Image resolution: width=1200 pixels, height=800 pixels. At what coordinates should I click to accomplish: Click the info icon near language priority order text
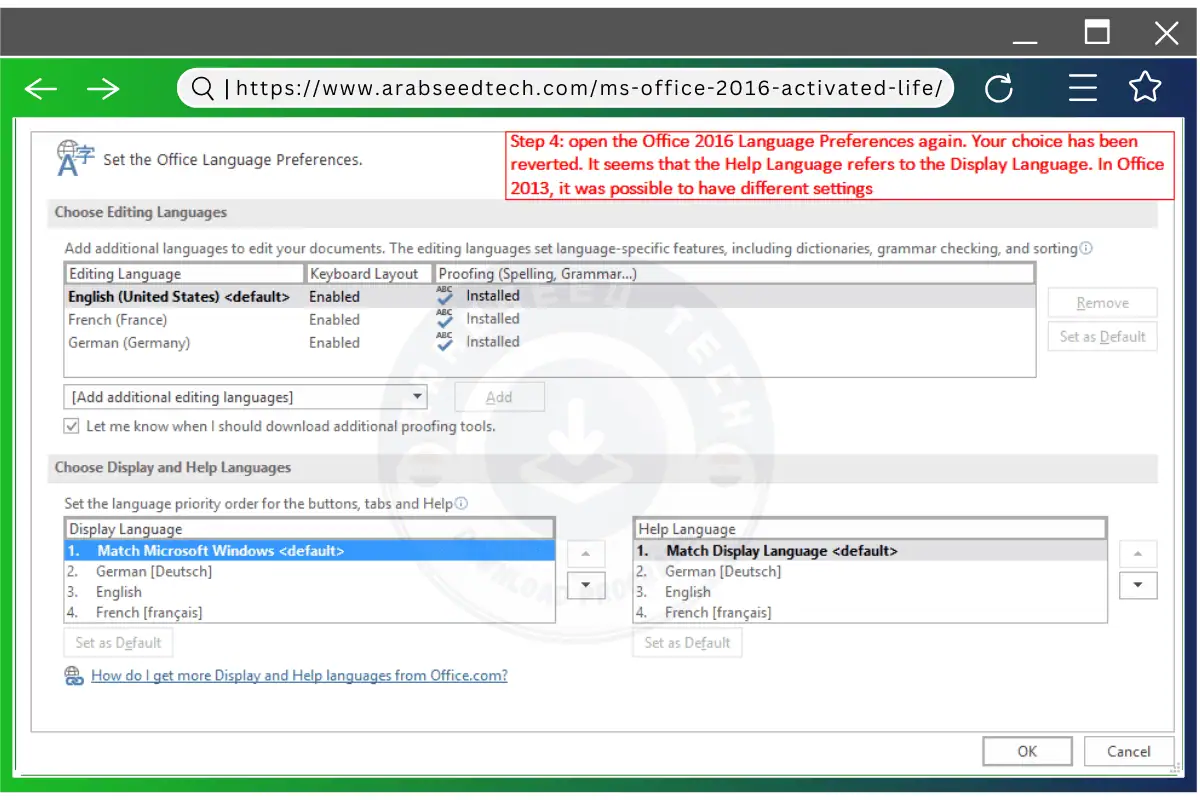coord(462,503)
